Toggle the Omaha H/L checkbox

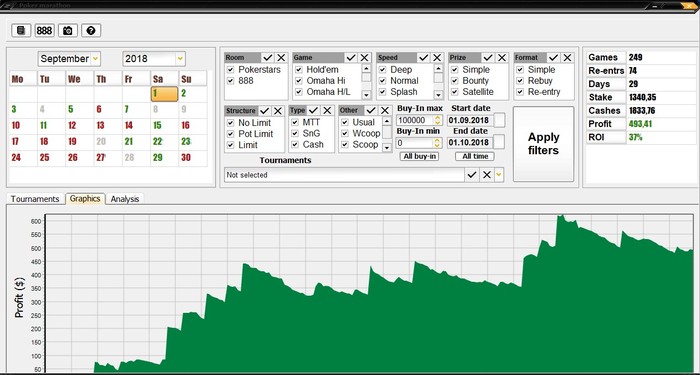(299, 92)
